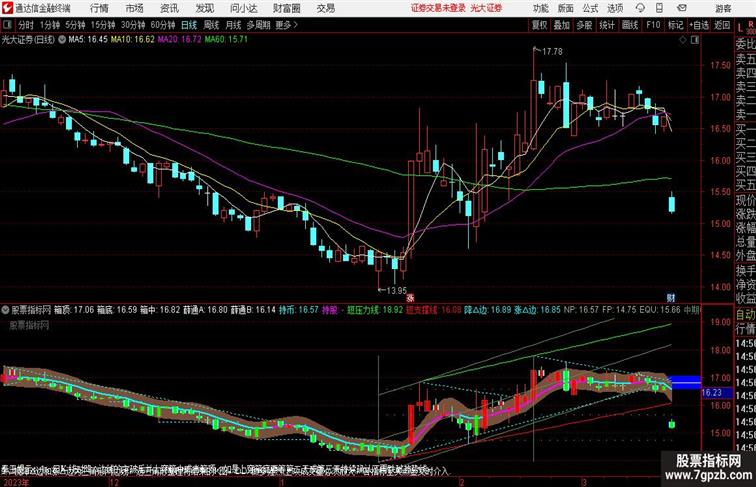
Task: Click the 复权 toolbar button
Action: pos(540,25)
